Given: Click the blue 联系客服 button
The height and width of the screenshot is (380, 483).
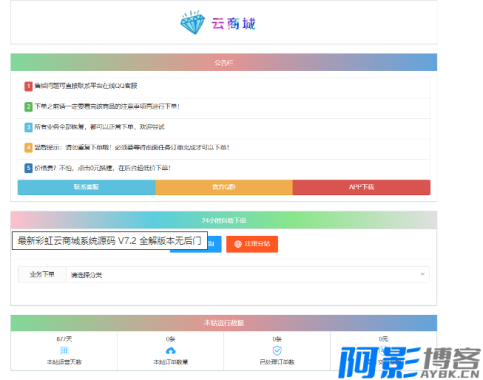Looking at the screenshot, I should pyautogui.click(x=86, y=187).
